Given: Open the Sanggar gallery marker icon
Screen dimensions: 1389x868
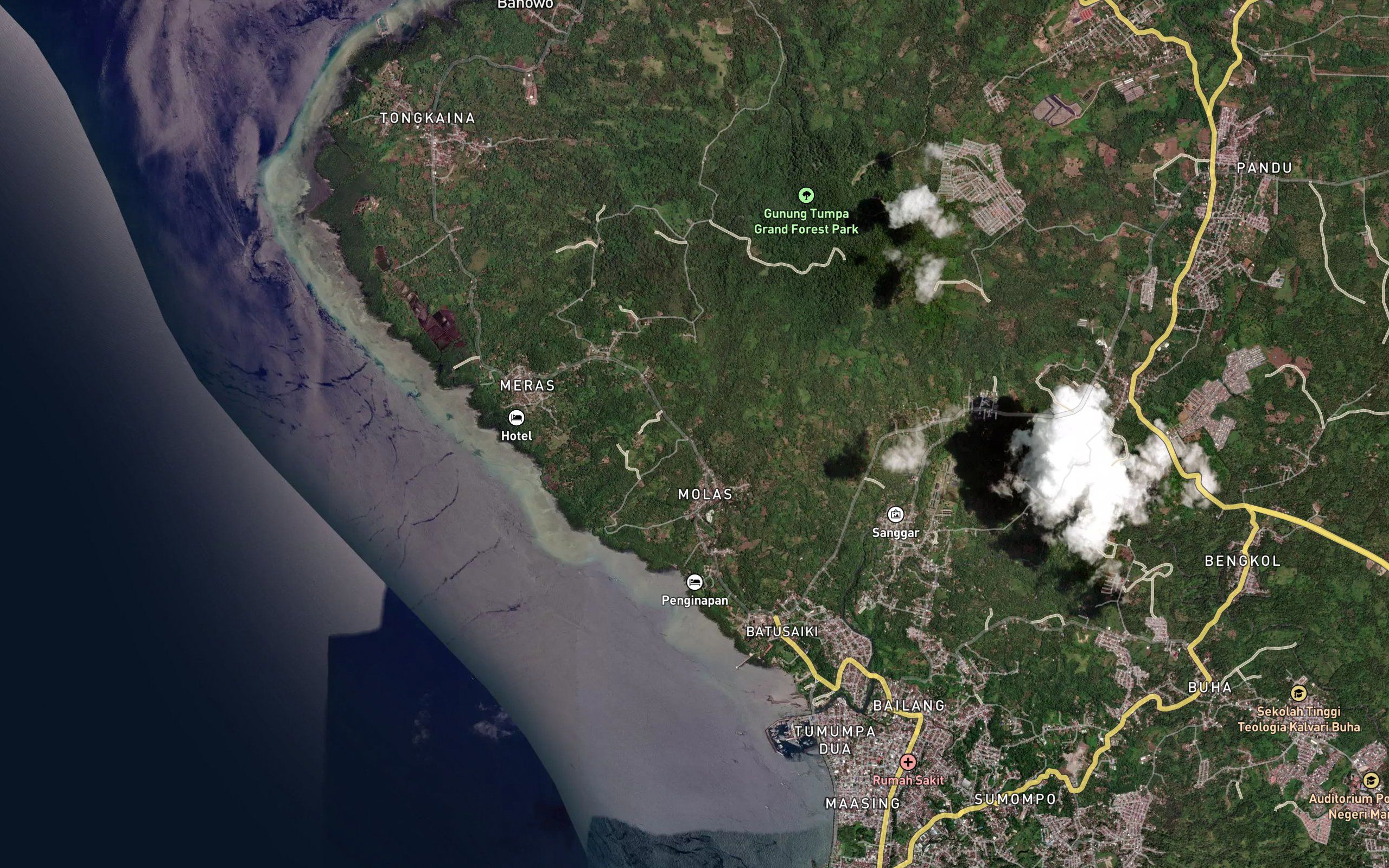Looking at the screenshot, I should click(895, 514).
